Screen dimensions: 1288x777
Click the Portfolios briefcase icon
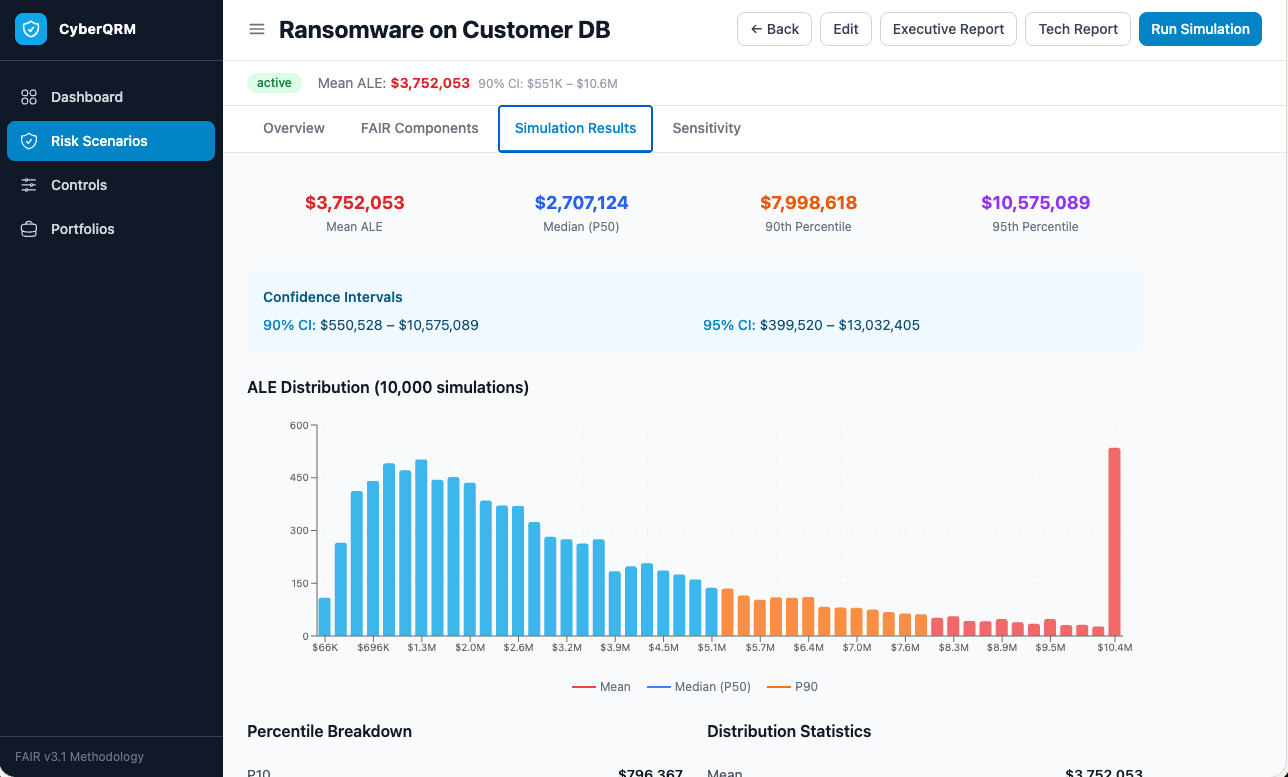(29, 229)
